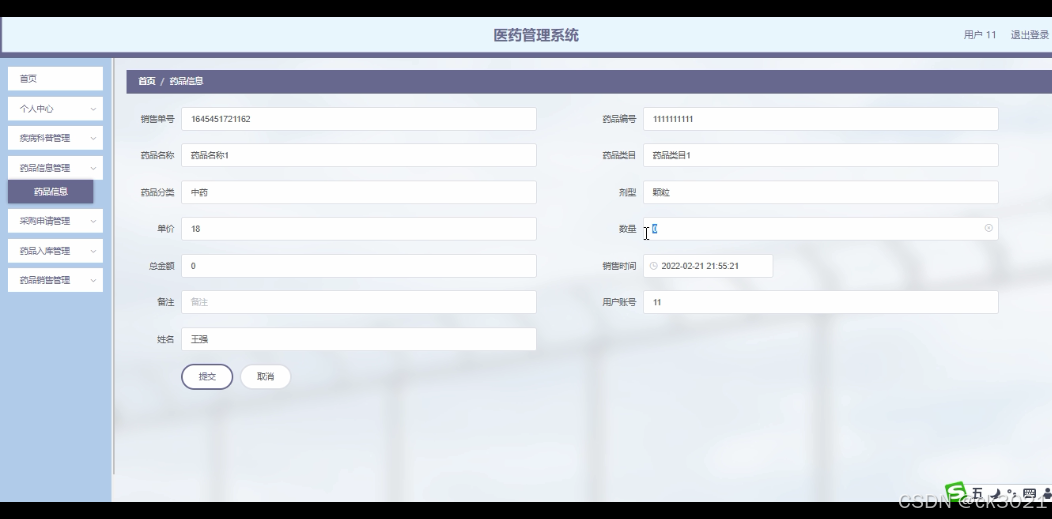Open the clock icon in 销售时间 field
Image resolution: width=1052 pixels, height=519 pixels.
pos(653,266)
